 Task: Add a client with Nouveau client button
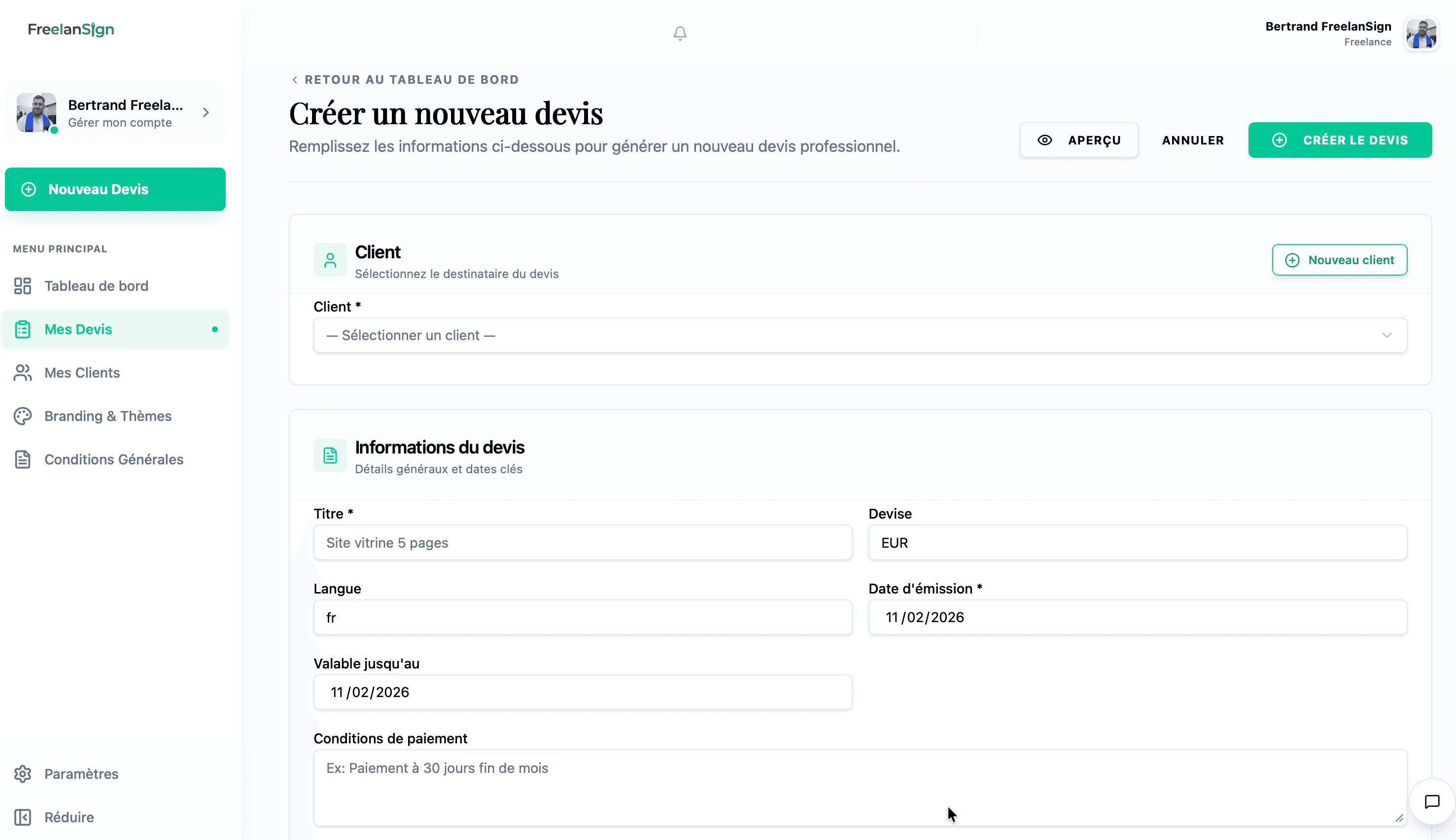click(x=1339, y=260)
